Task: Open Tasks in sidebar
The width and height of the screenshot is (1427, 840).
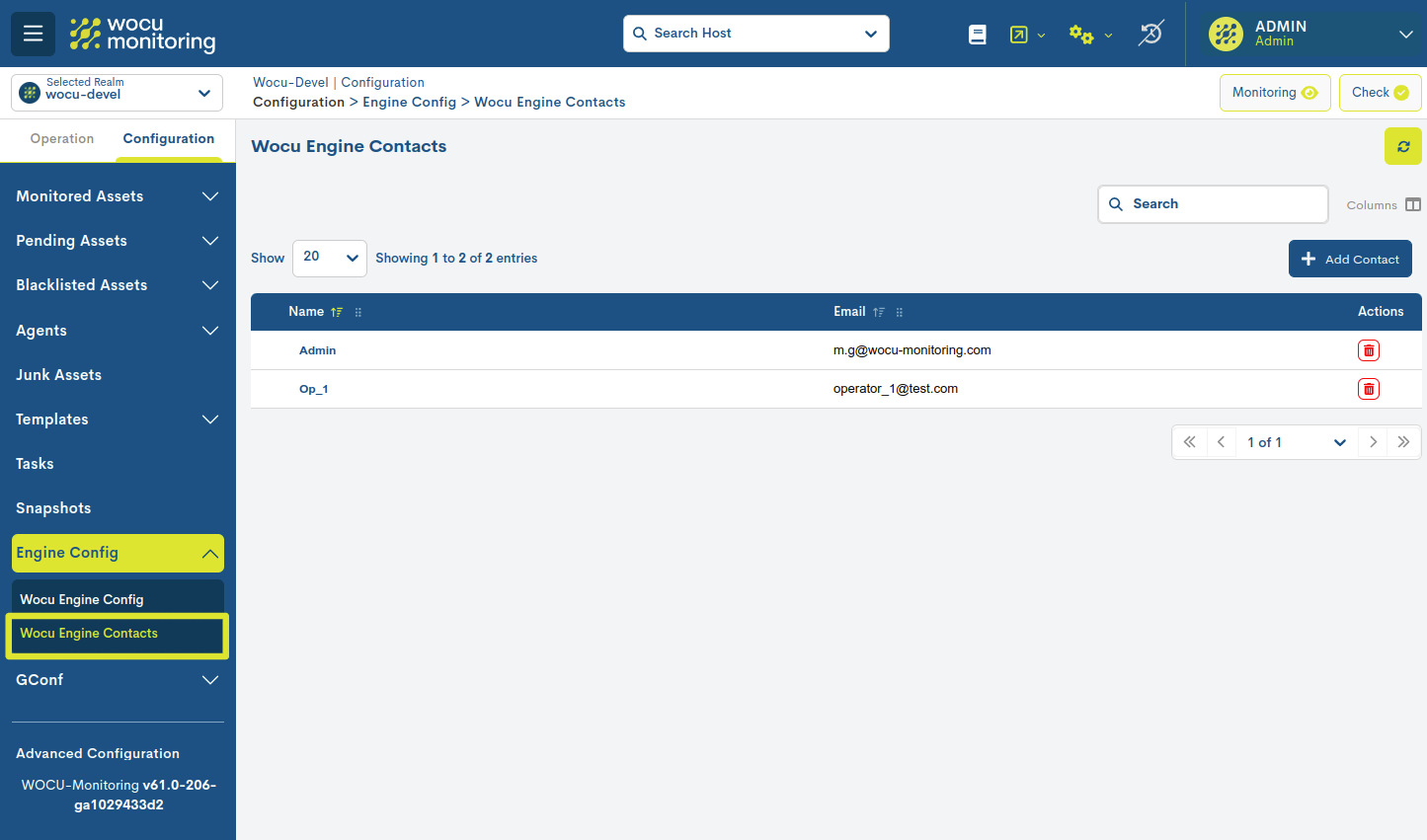Action: point(35,464)
